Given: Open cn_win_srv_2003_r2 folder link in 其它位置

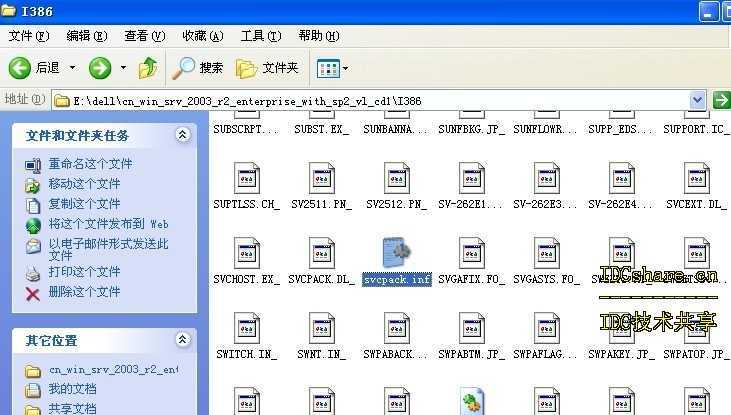Looking at the screenshot, I should (x=114, y=369).
